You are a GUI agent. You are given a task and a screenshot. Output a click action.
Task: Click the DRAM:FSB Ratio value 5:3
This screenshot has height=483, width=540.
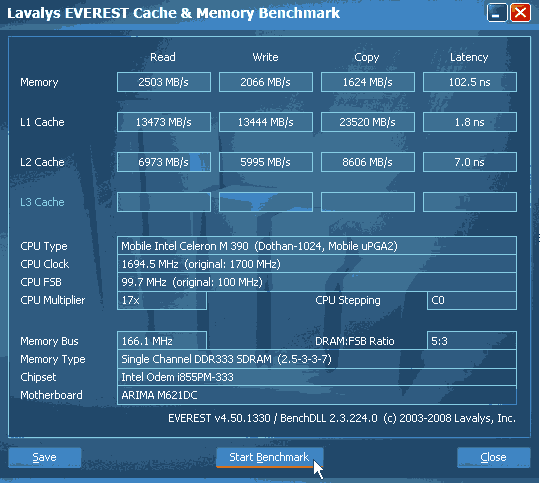472,341
